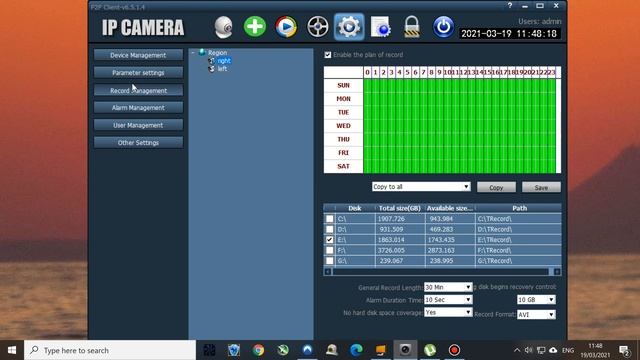This screenshot has height=360, width=640.
Task: Check the G:\ disk checkbox
Action: (x=329, y=260)
